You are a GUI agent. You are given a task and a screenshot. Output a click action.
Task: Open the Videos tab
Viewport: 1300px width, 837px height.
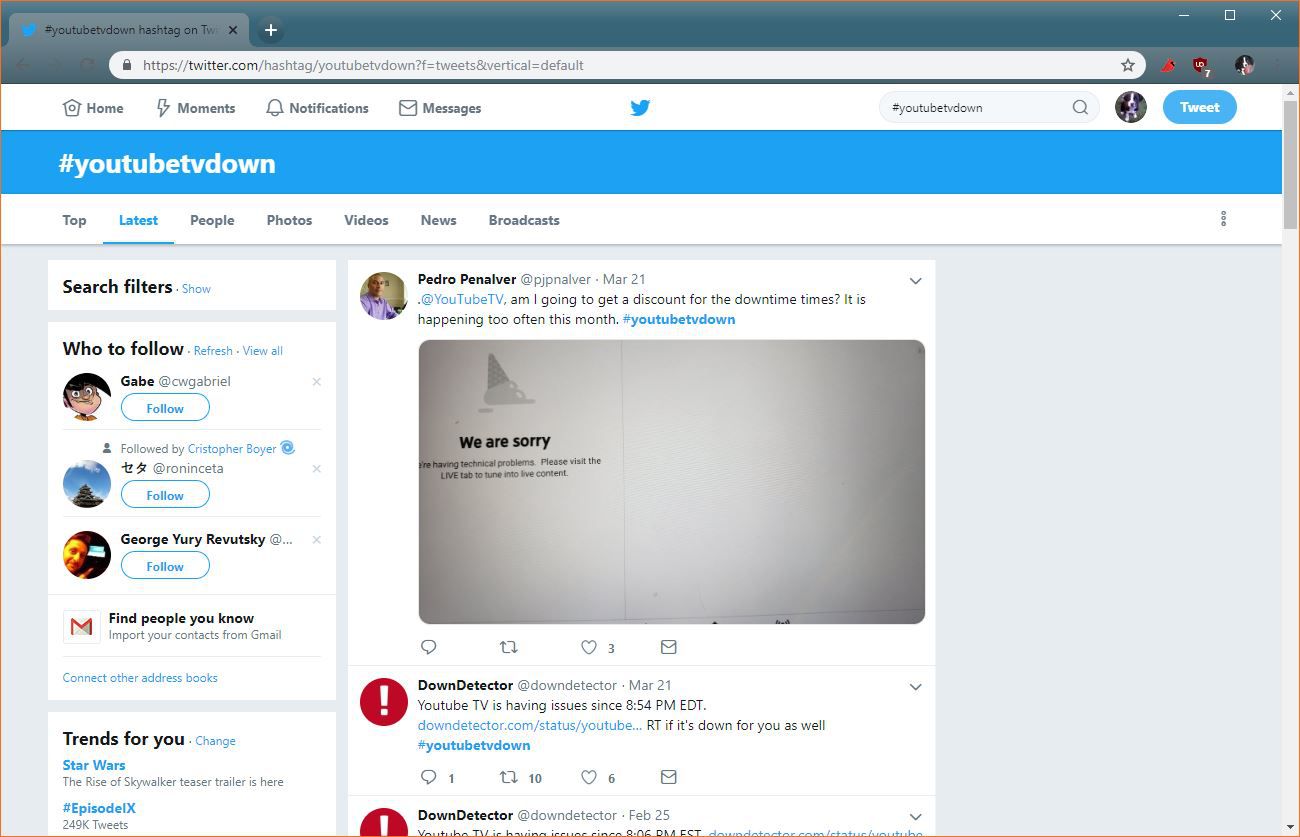(x=366, y=220)
